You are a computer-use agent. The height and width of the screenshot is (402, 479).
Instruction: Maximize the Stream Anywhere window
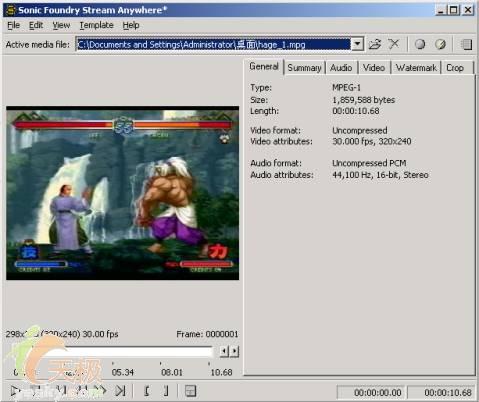pos(454,10)
